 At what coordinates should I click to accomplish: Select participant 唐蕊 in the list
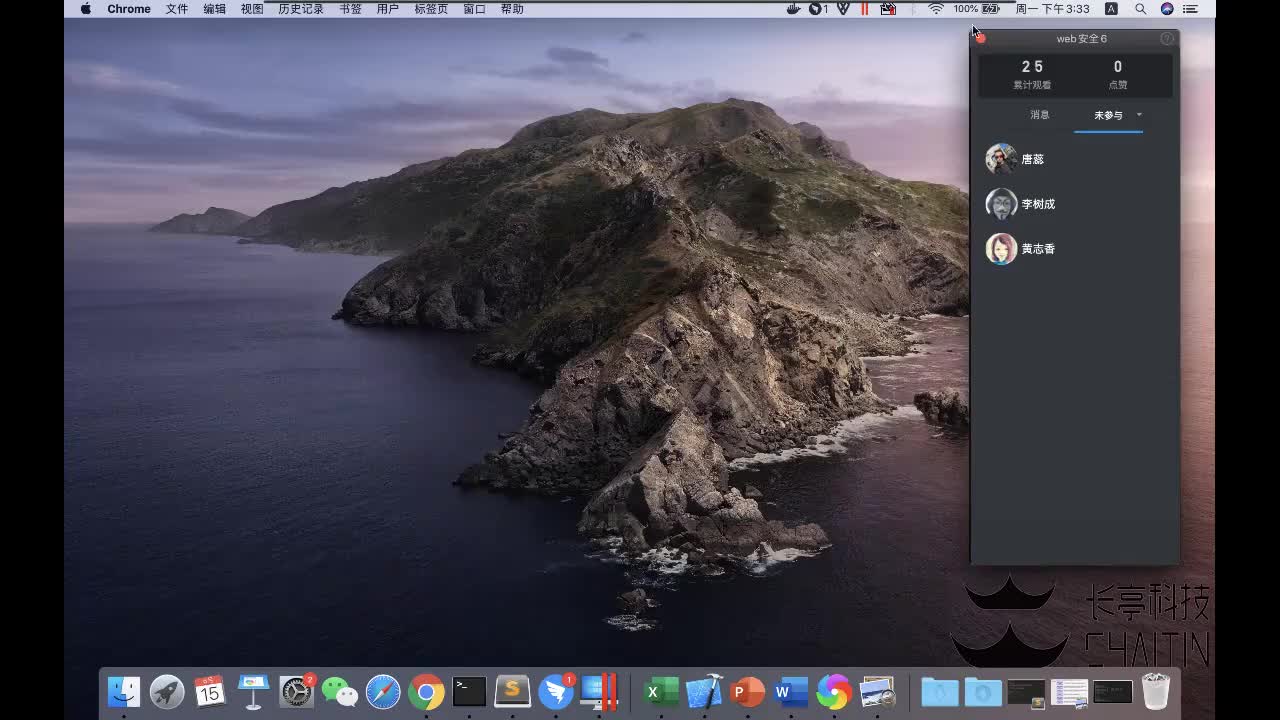(1032, 159)
